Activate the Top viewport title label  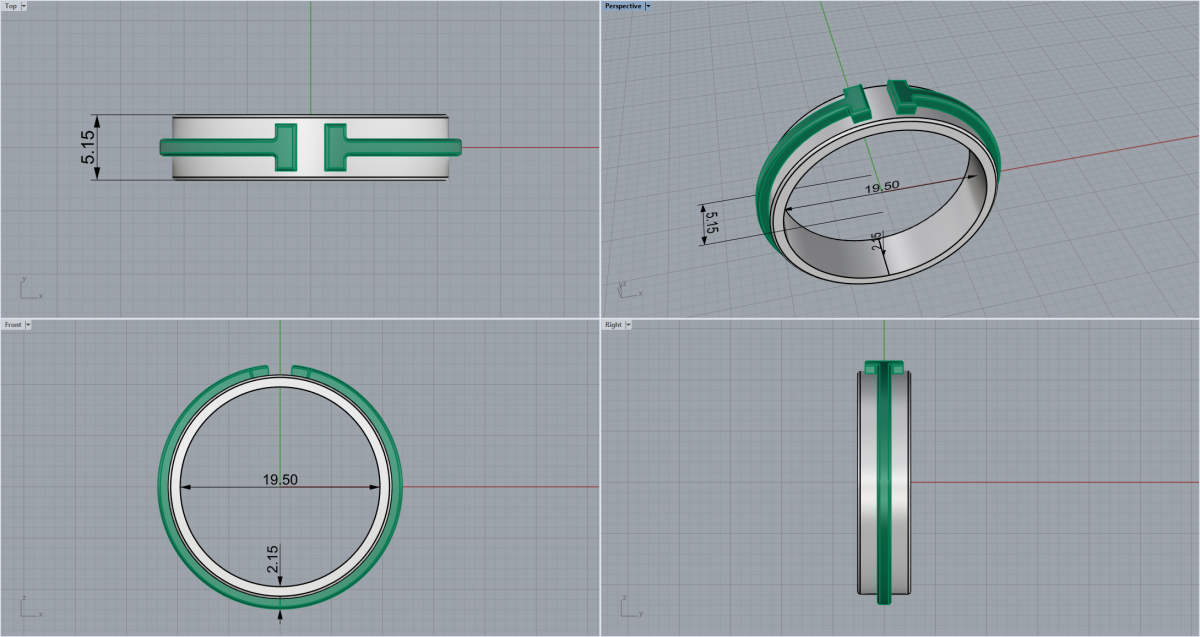[10, 6]
